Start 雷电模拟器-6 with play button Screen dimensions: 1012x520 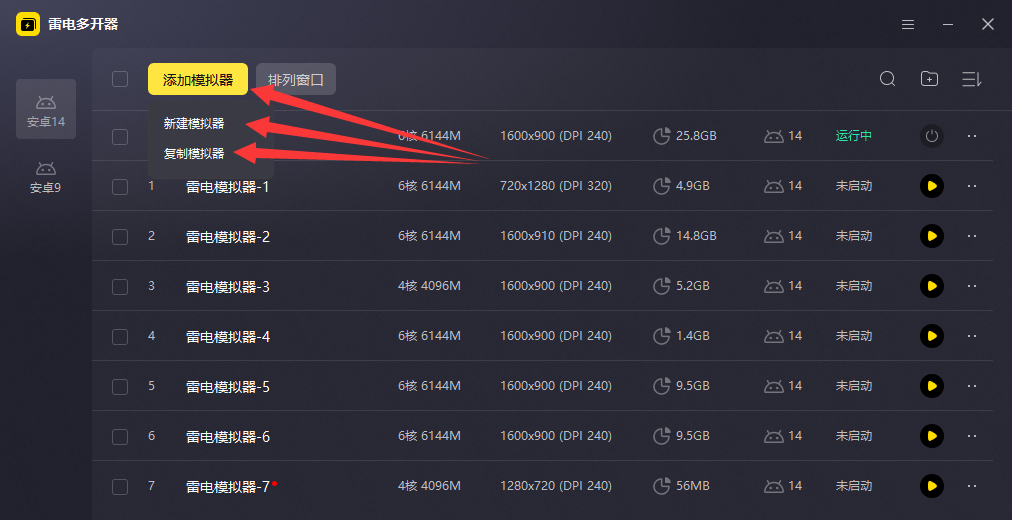[x=931, y=436]
